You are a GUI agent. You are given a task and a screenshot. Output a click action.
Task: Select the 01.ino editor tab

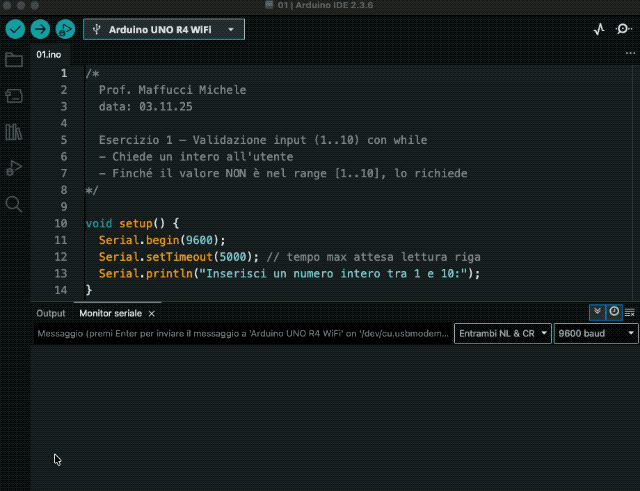48,54
